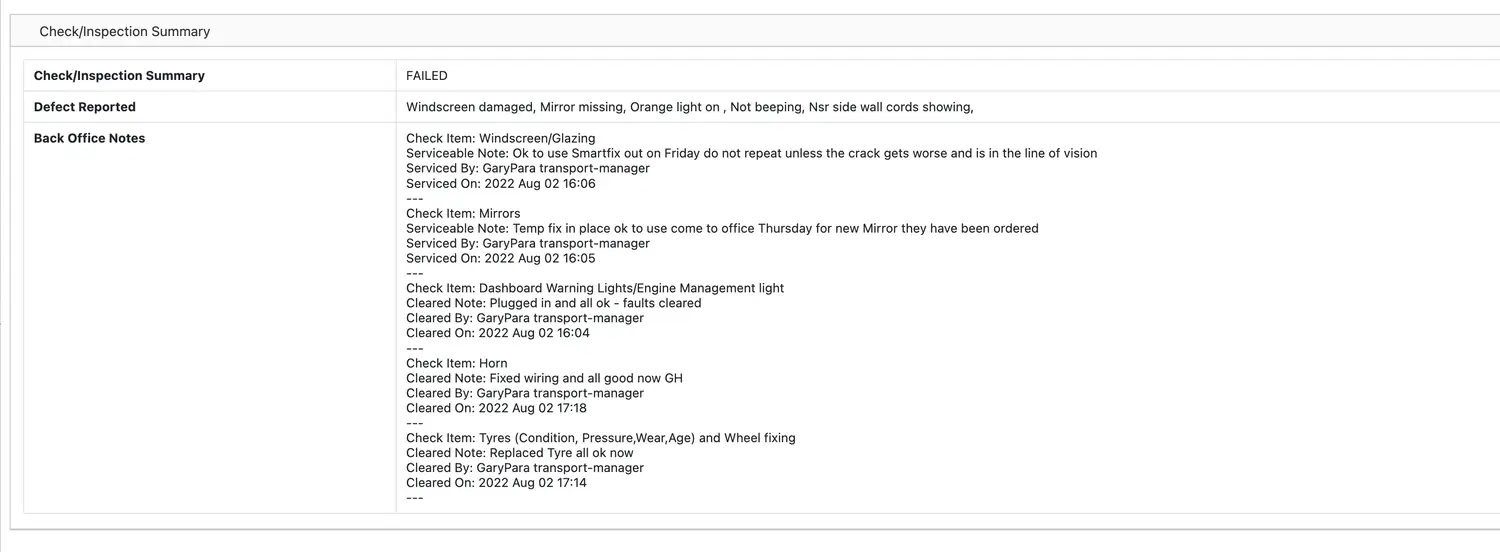Click the 'Cleared On: 2022 Aug 02 16:04' timestamp
This screenshot has width=1500, height=552.
(x=498, y=333)
